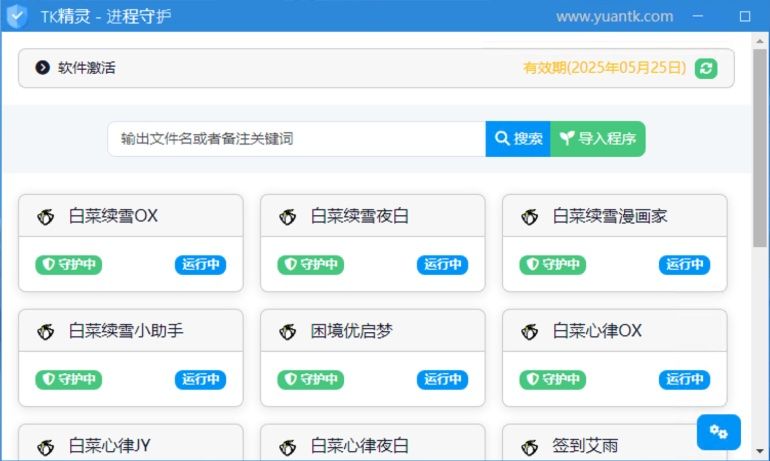Viewport: 770px width, 461px height.
Task: Click 运行中 status of 白菜续雪OX
Action: coord(200,265)
